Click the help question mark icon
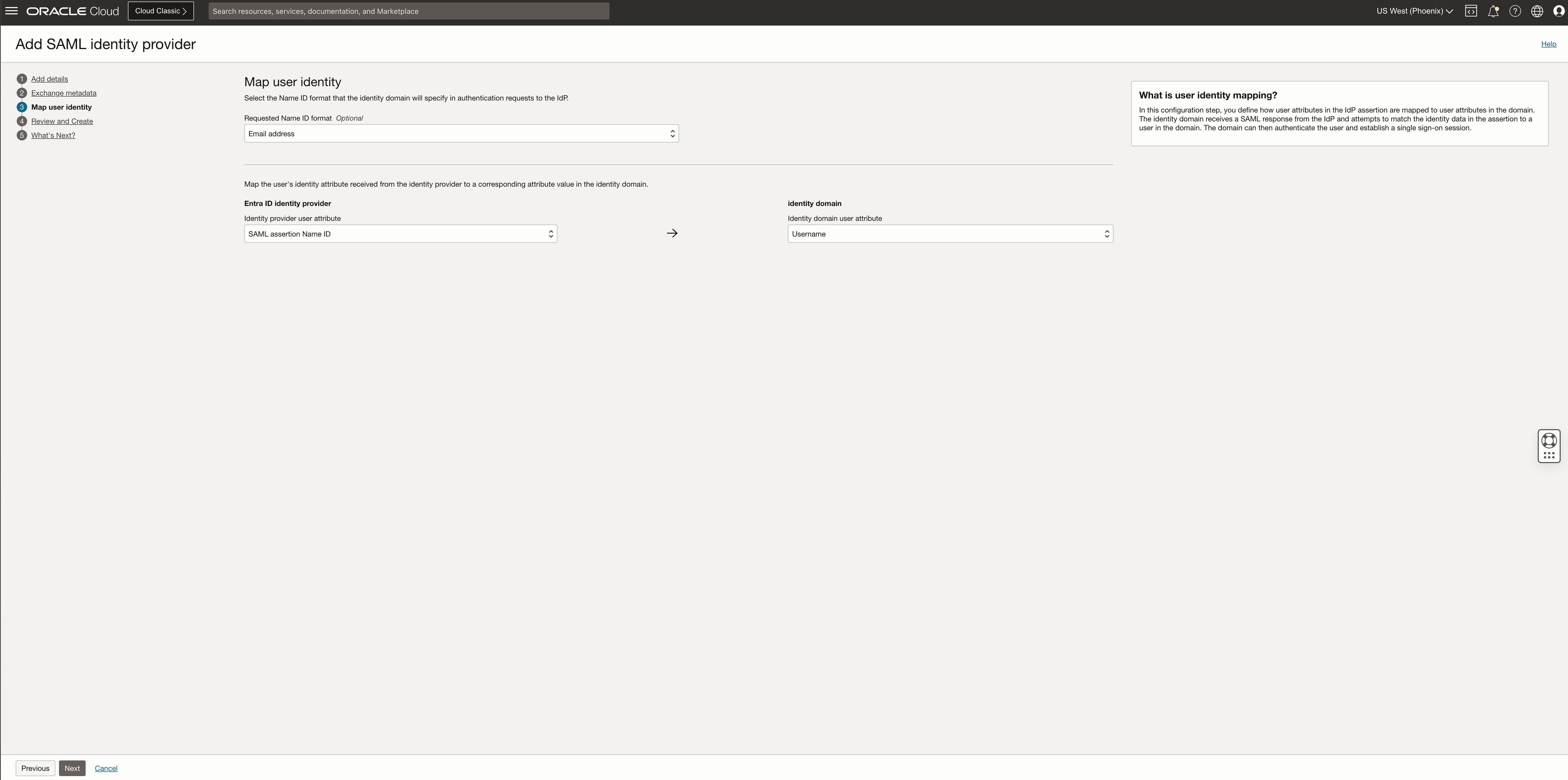 tap(1515, 11)
